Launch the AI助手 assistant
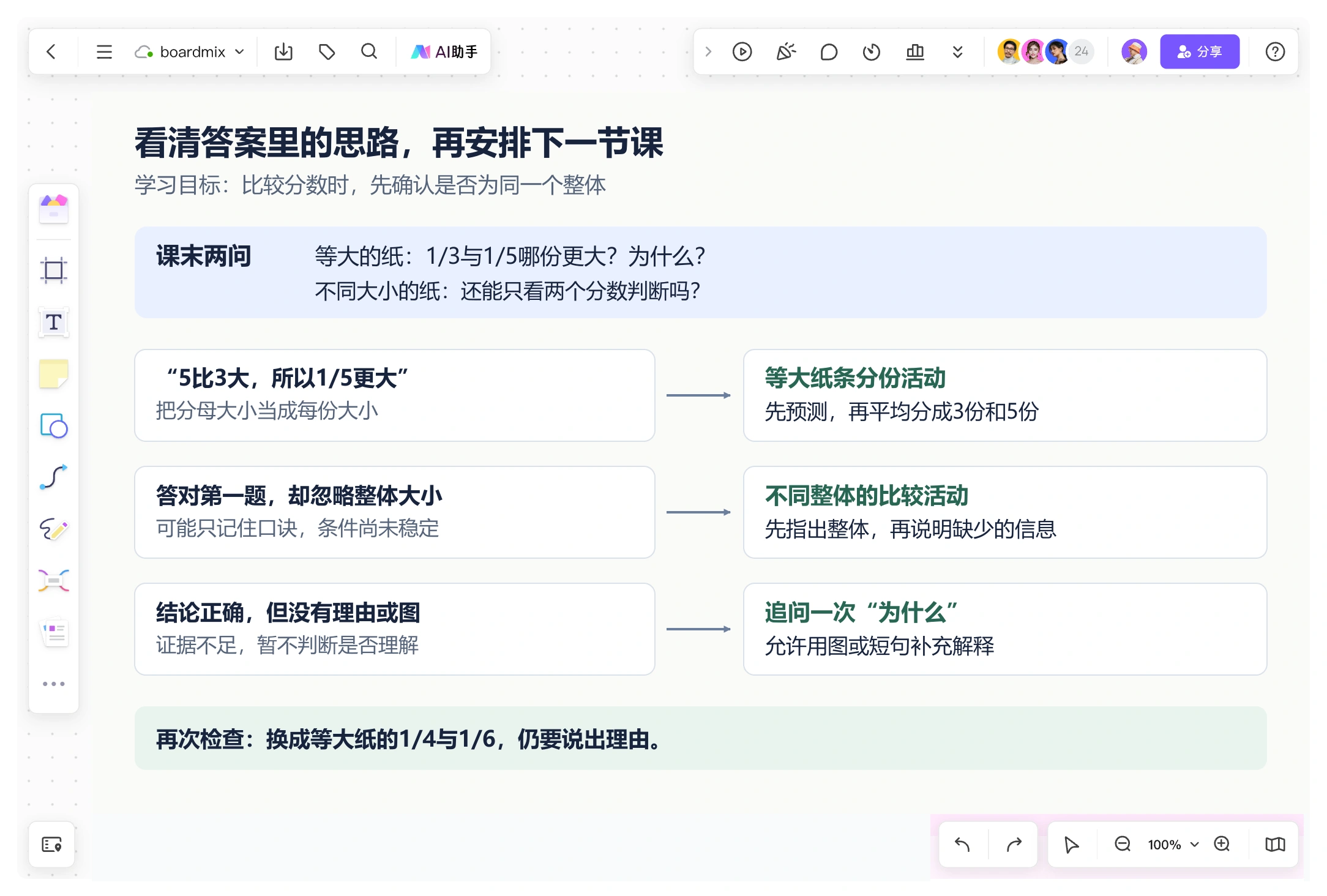 click(444, 52)
